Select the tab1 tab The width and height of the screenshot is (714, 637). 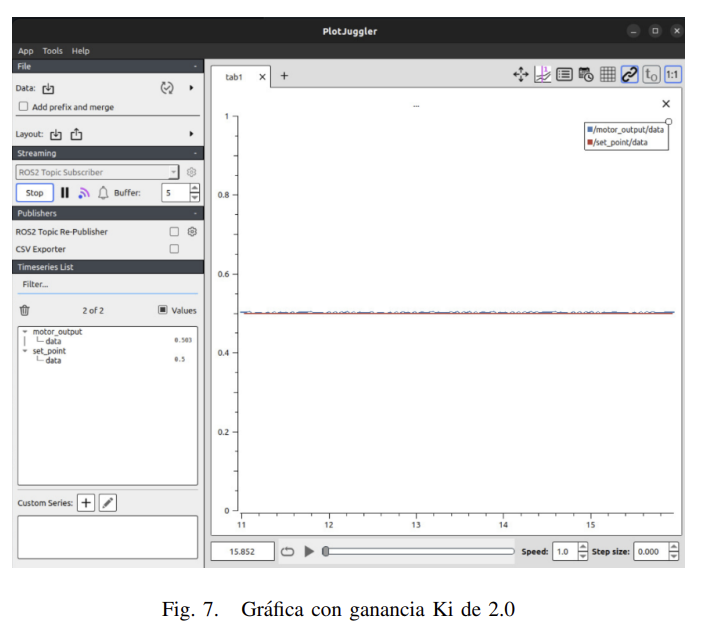point(234,77)
